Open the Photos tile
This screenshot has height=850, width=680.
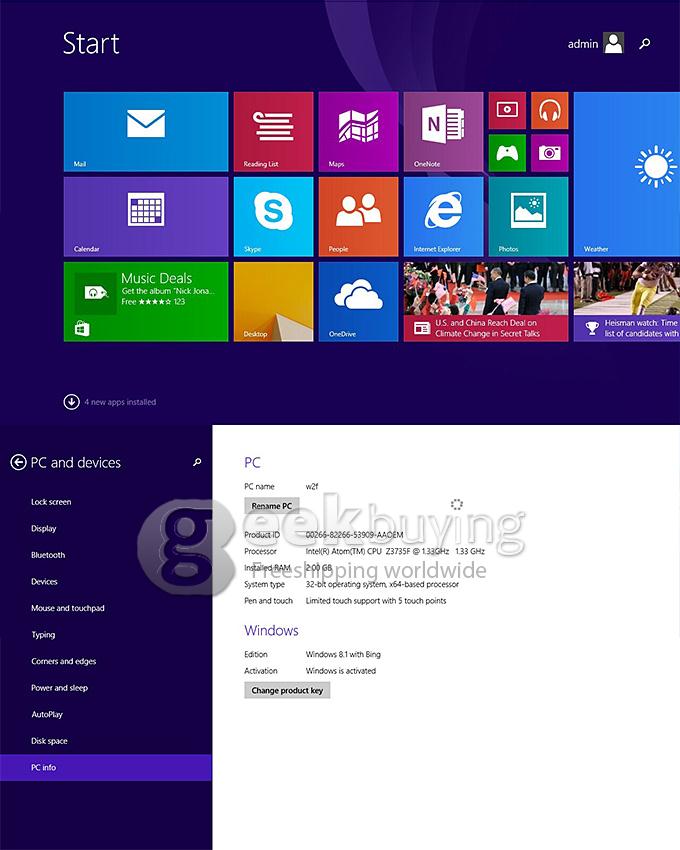(x=528, y=216)
